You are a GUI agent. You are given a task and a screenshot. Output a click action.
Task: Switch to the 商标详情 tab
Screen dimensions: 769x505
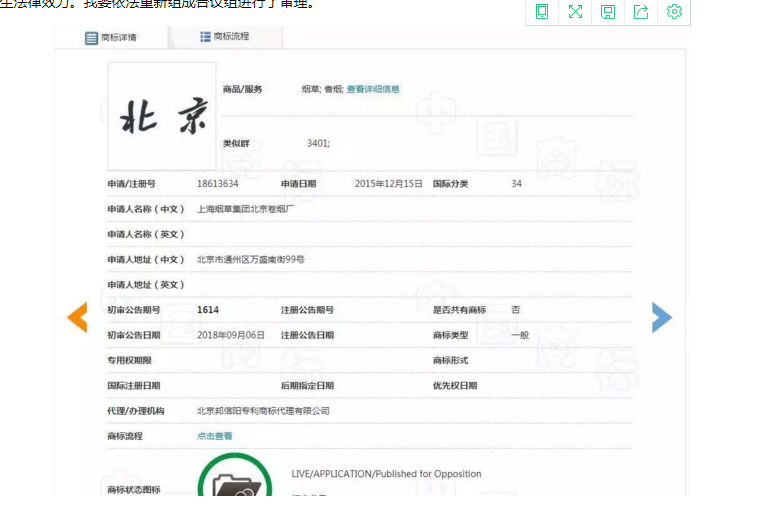(111, 37)
